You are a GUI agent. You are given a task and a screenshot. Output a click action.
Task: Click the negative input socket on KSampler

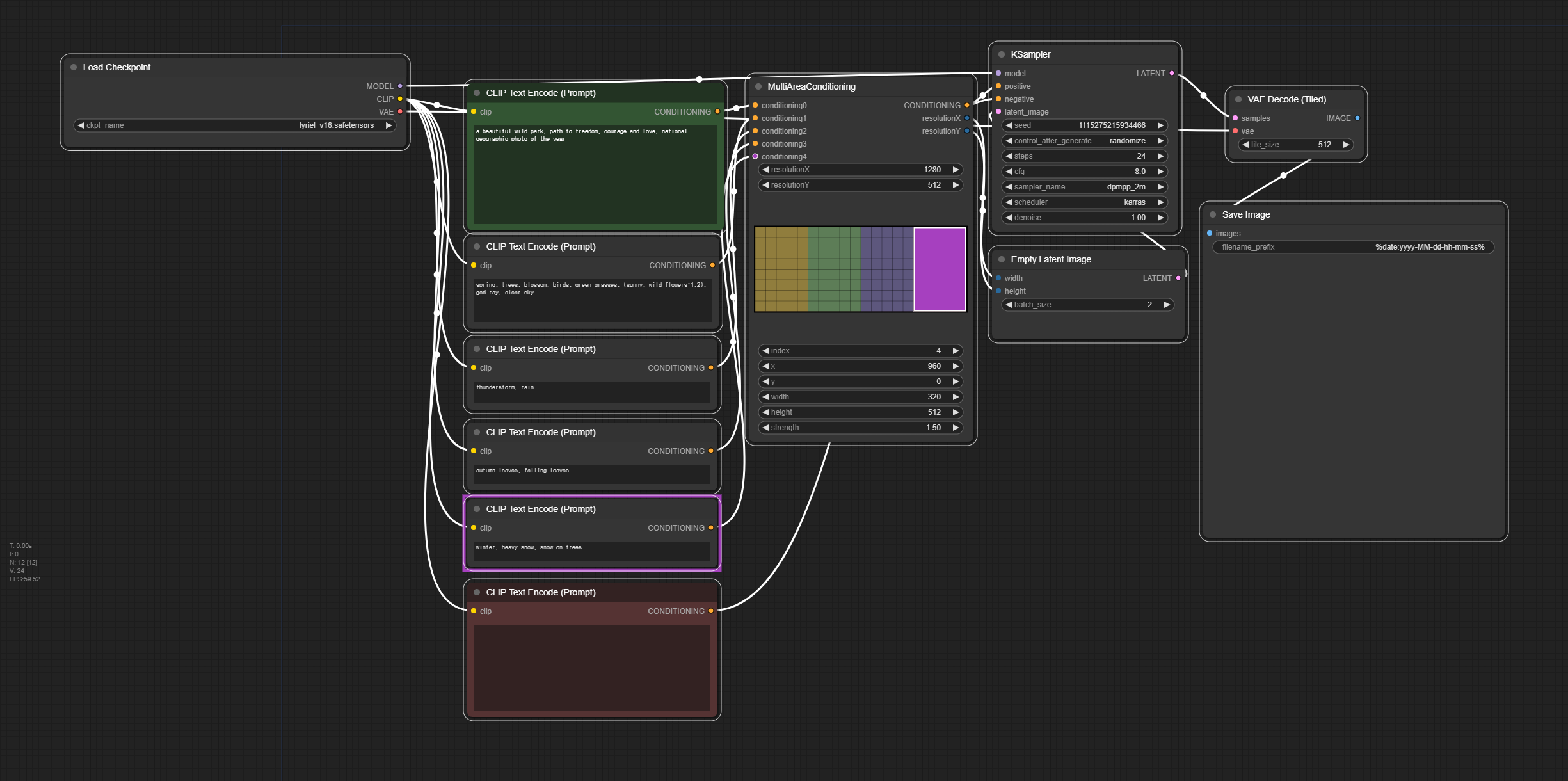tap(998, 99)
